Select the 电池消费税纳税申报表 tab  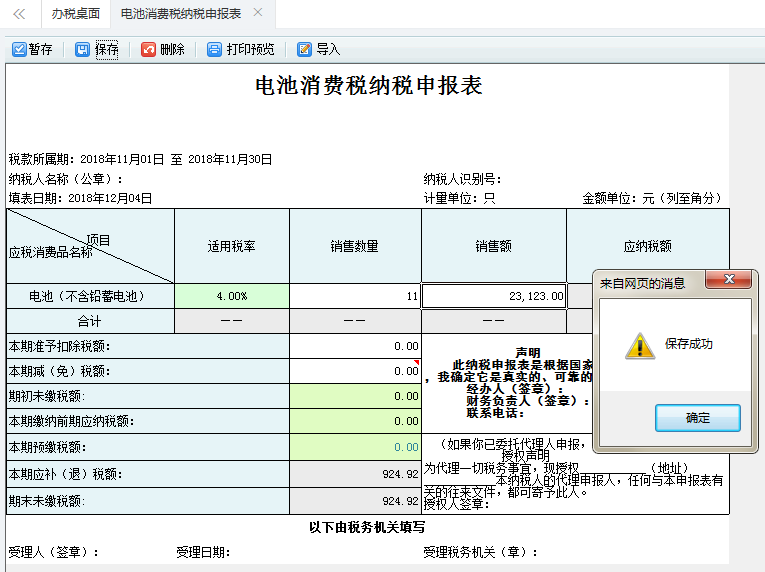pos(180,14)
